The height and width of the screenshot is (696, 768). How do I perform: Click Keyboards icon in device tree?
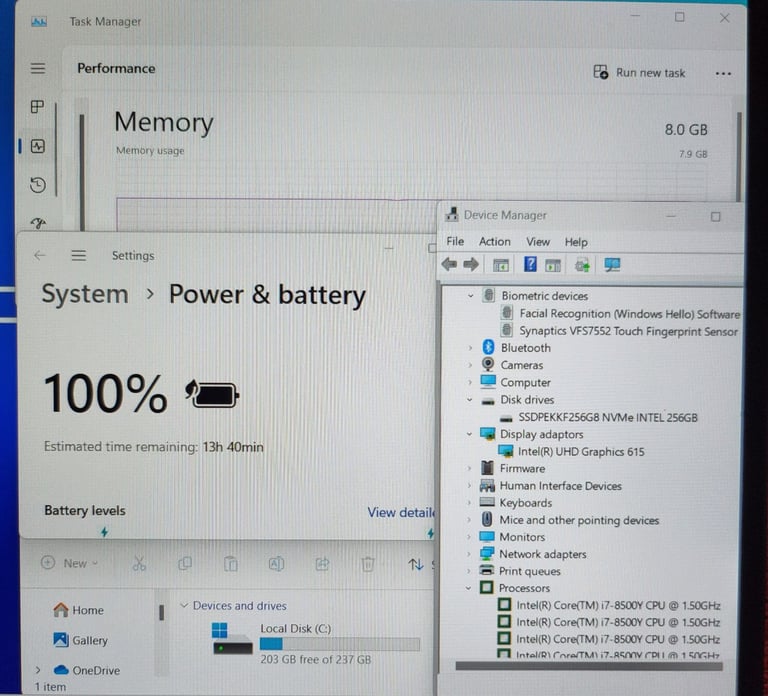(x=487, y=502)
